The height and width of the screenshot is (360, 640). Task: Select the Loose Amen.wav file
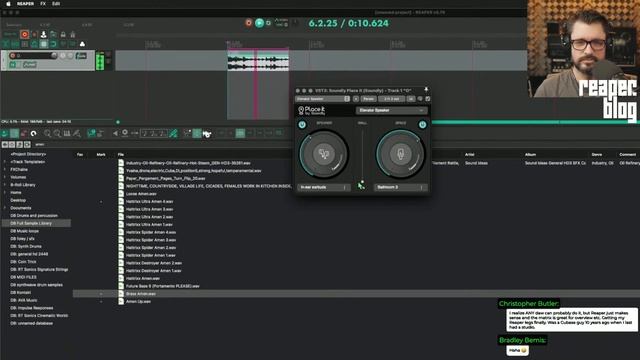point(141,194)
